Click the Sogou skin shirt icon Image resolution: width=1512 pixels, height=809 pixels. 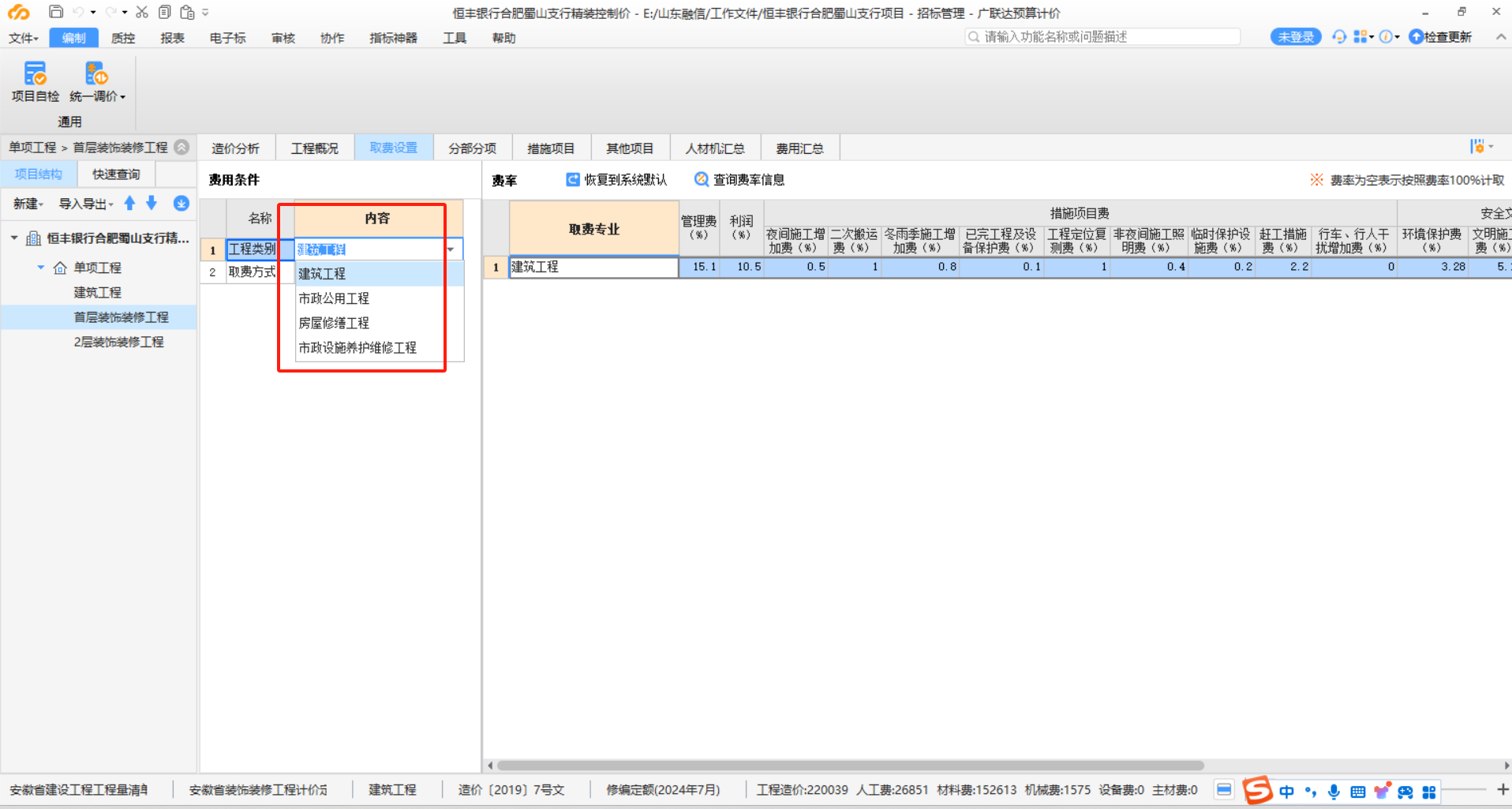point(1382,792)
